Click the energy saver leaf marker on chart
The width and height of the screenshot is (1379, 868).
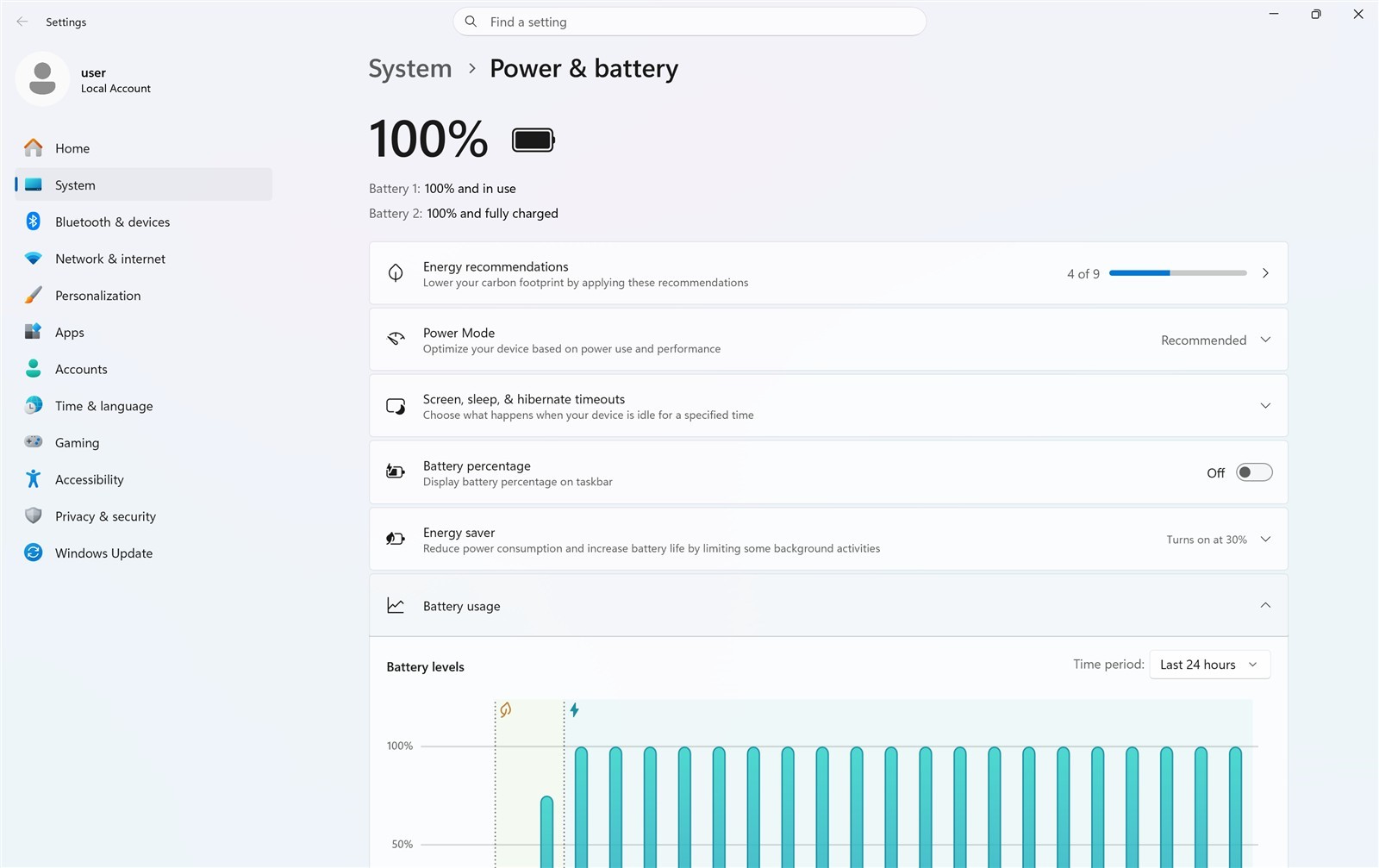506,709
